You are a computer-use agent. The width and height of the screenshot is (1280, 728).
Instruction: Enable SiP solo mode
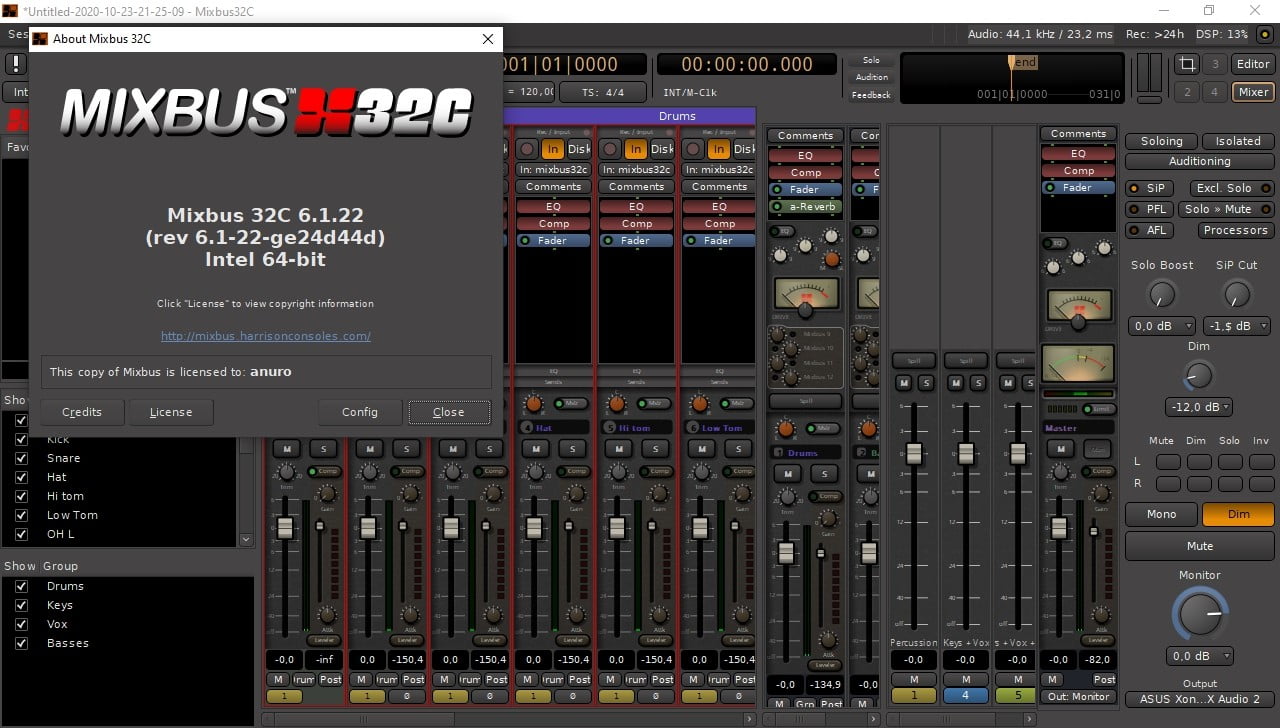1148,188
